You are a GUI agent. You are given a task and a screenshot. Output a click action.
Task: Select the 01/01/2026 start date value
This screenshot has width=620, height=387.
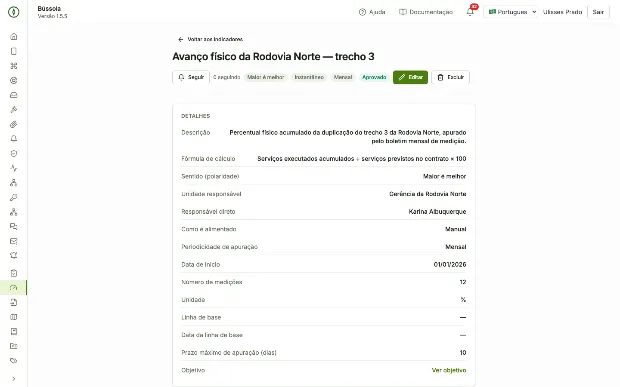tap(450, 264)
